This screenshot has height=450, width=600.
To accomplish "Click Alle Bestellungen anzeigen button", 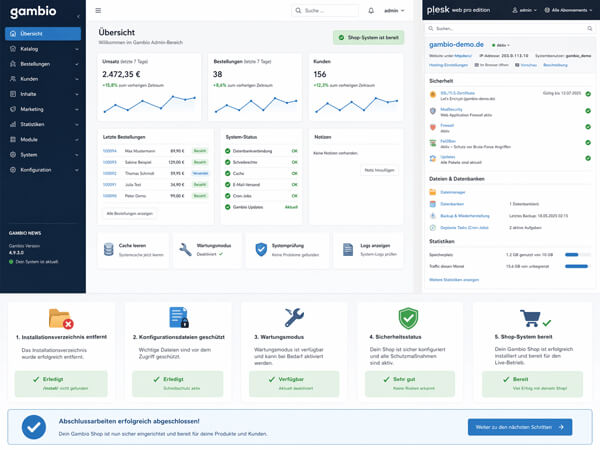I will coord(130,213).
